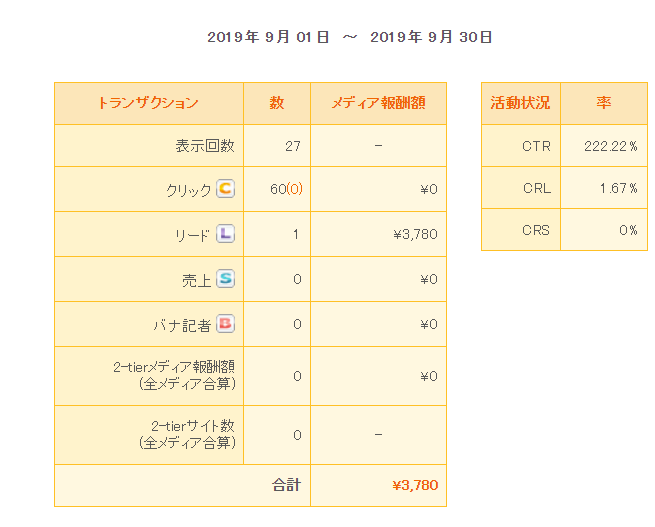Viewport: 655px width, 527px height.
Task: Select the CRS value 0%
Action: [x=629, y=230]
